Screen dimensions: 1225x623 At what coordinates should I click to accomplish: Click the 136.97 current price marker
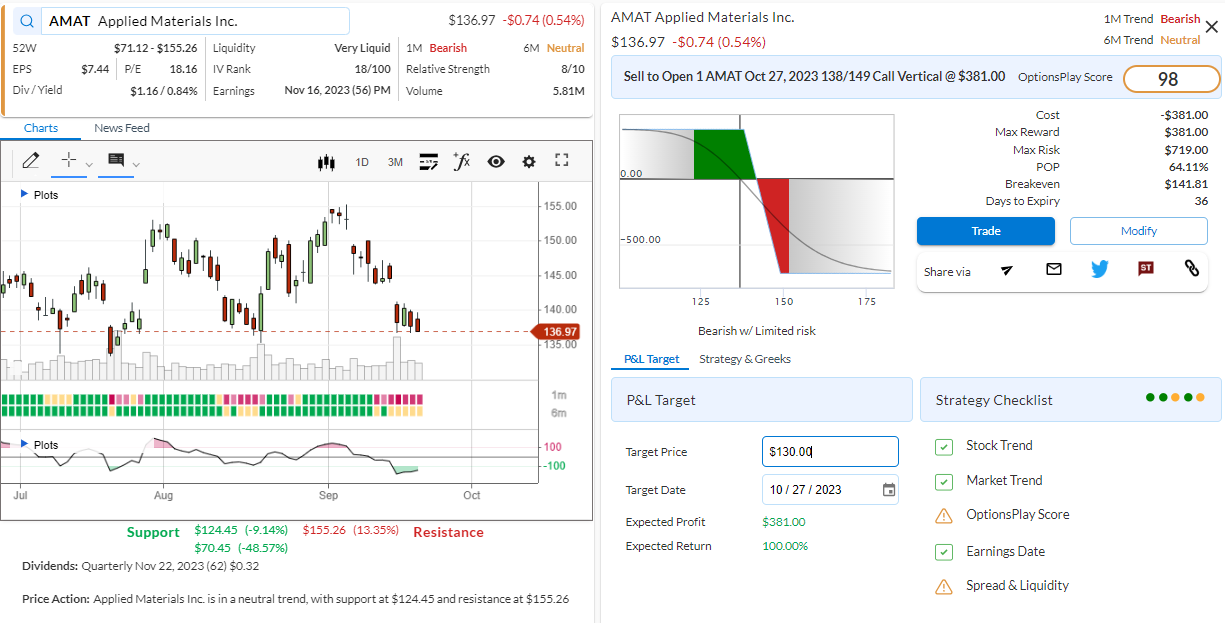[558, 332]
